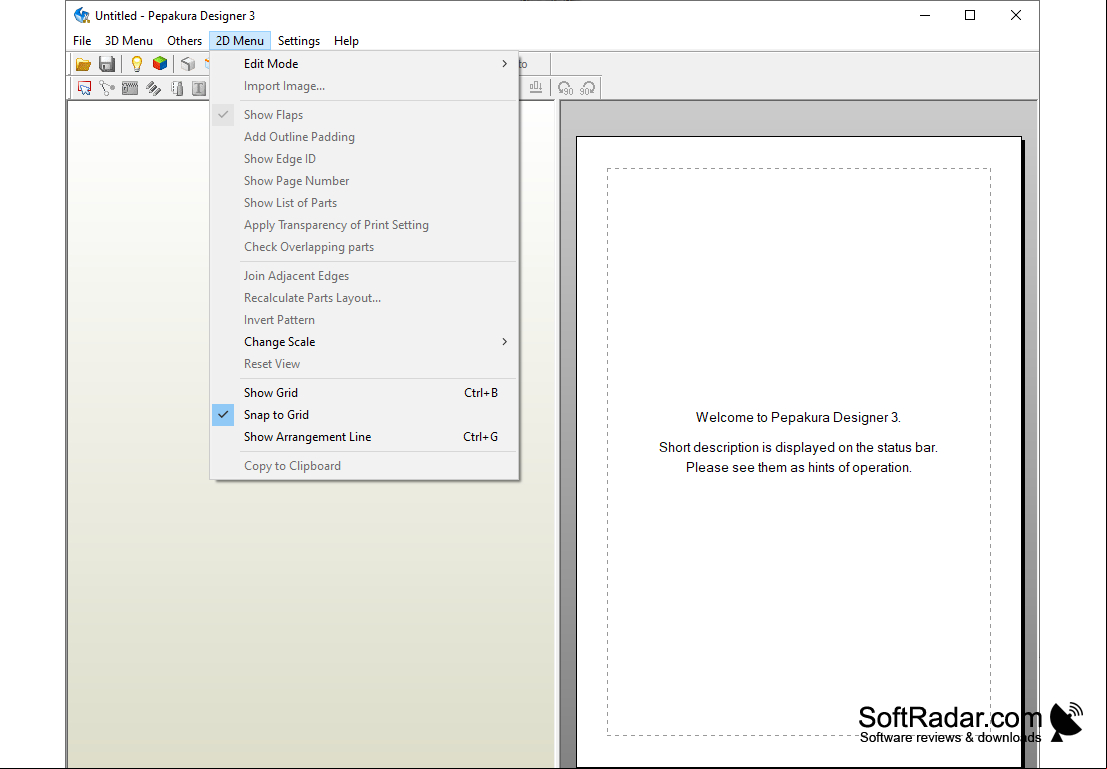This screenshot has height=769, width=1107.
Task: Close the Pepakura Designer window
Action: tap(1015, 16)
